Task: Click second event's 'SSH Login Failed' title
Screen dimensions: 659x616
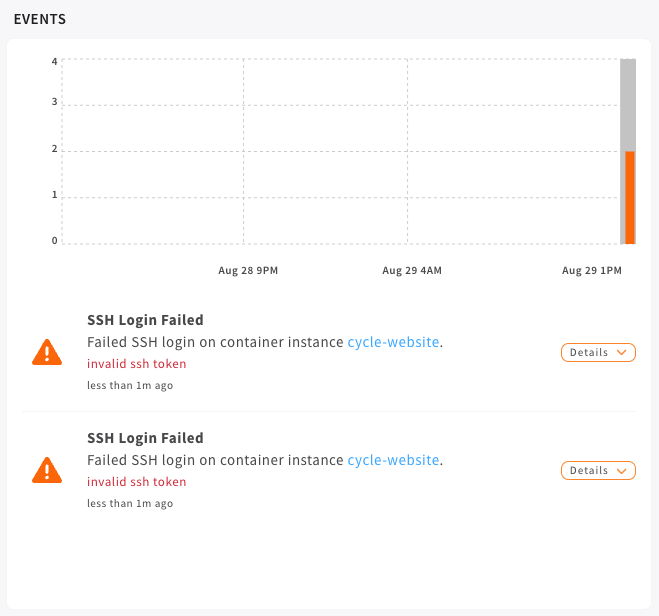Action: (x=145, y=438)
